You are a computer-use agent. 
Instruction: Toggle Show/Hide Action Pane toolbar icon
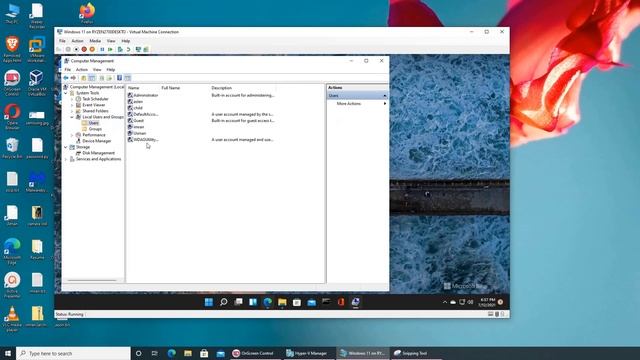(x=128, y=78)
